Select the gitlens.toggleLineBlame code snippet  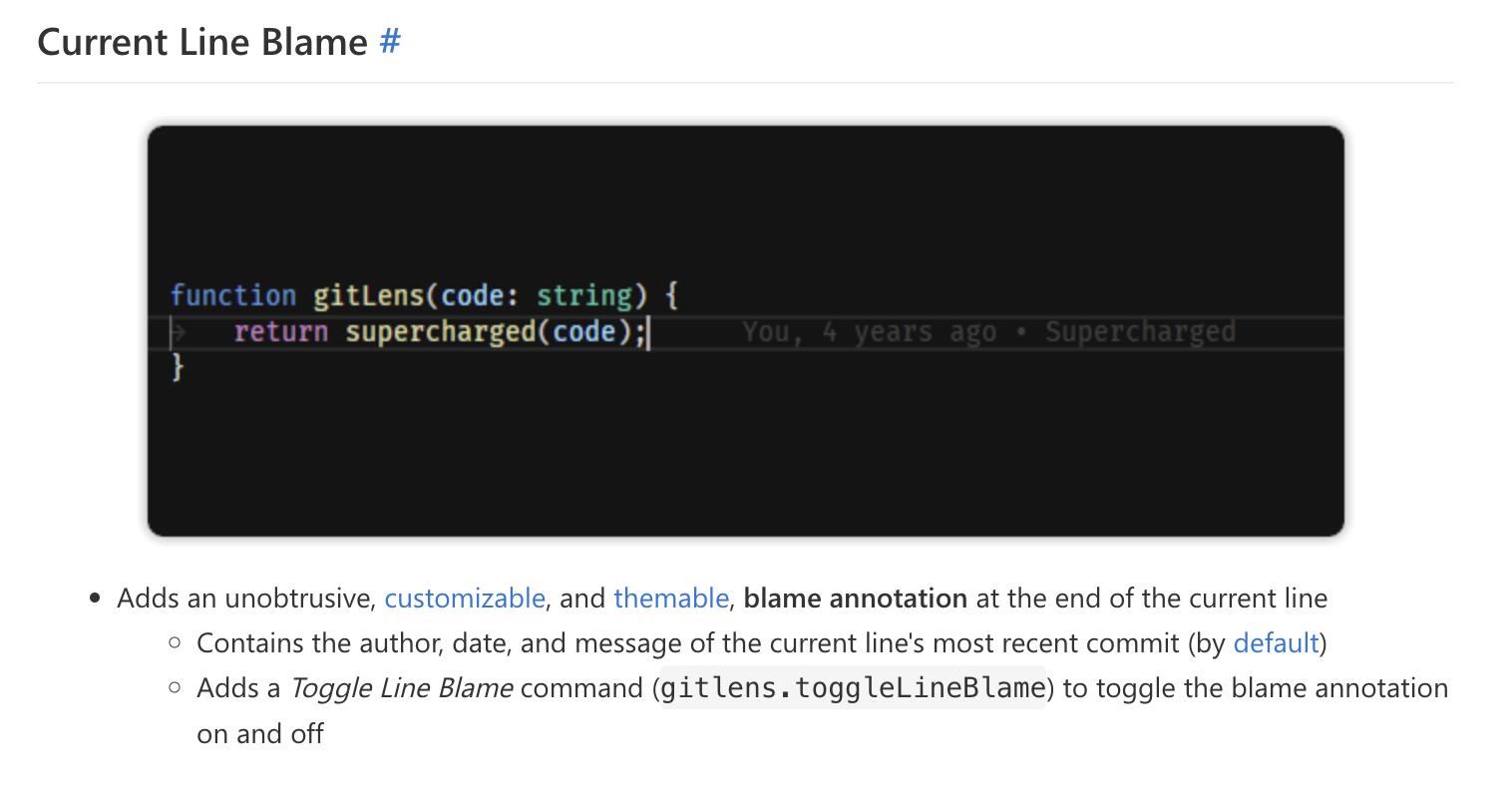point(854,688)
